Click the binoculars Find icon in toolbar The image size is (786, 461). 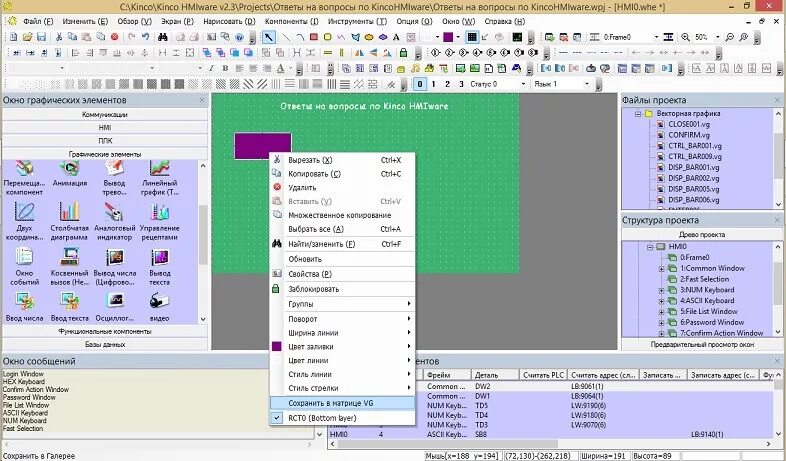(162, 37)
